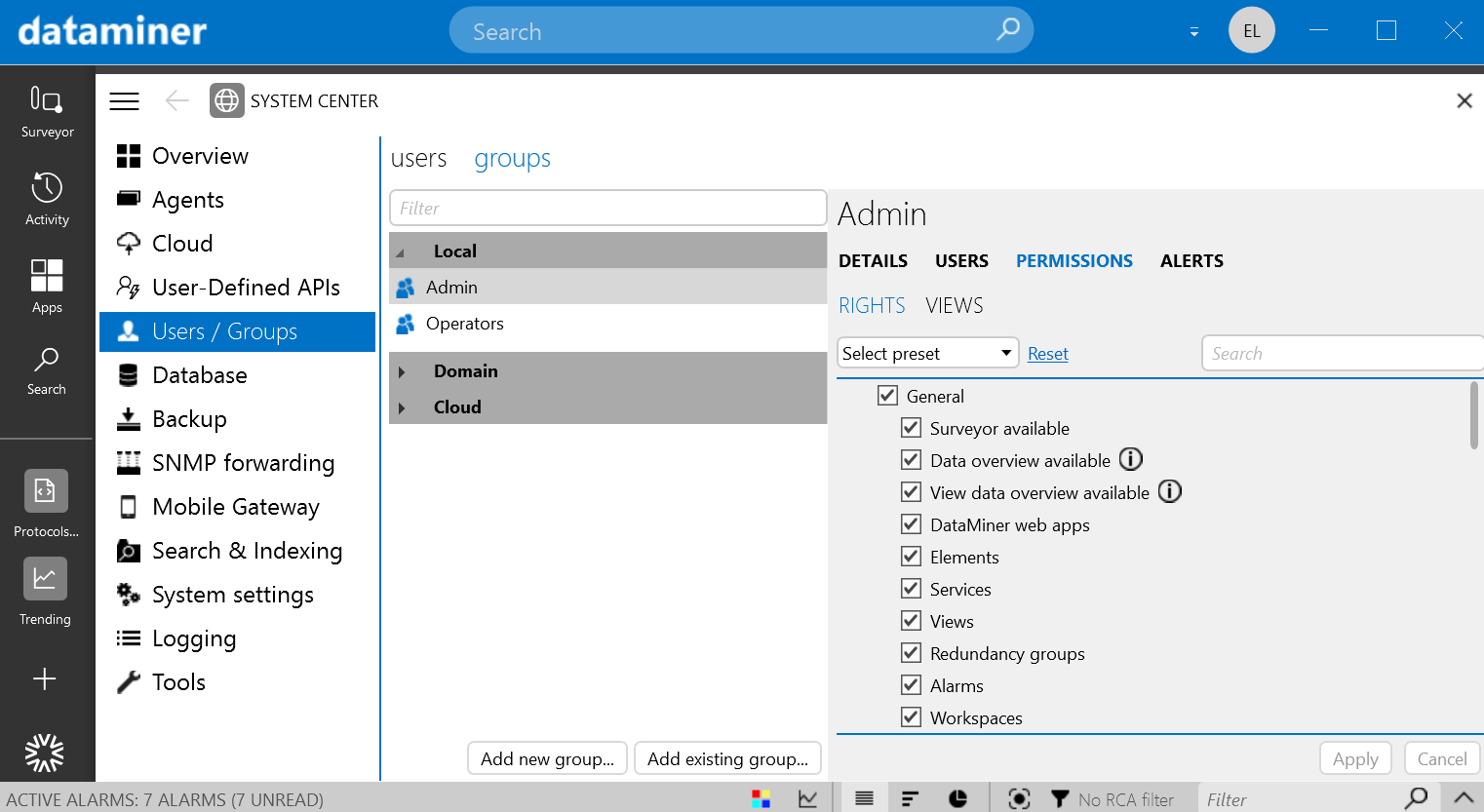Click the hamburger menu icon in System Center
This screenshot has width=1484, height=812.
(124, 101)
